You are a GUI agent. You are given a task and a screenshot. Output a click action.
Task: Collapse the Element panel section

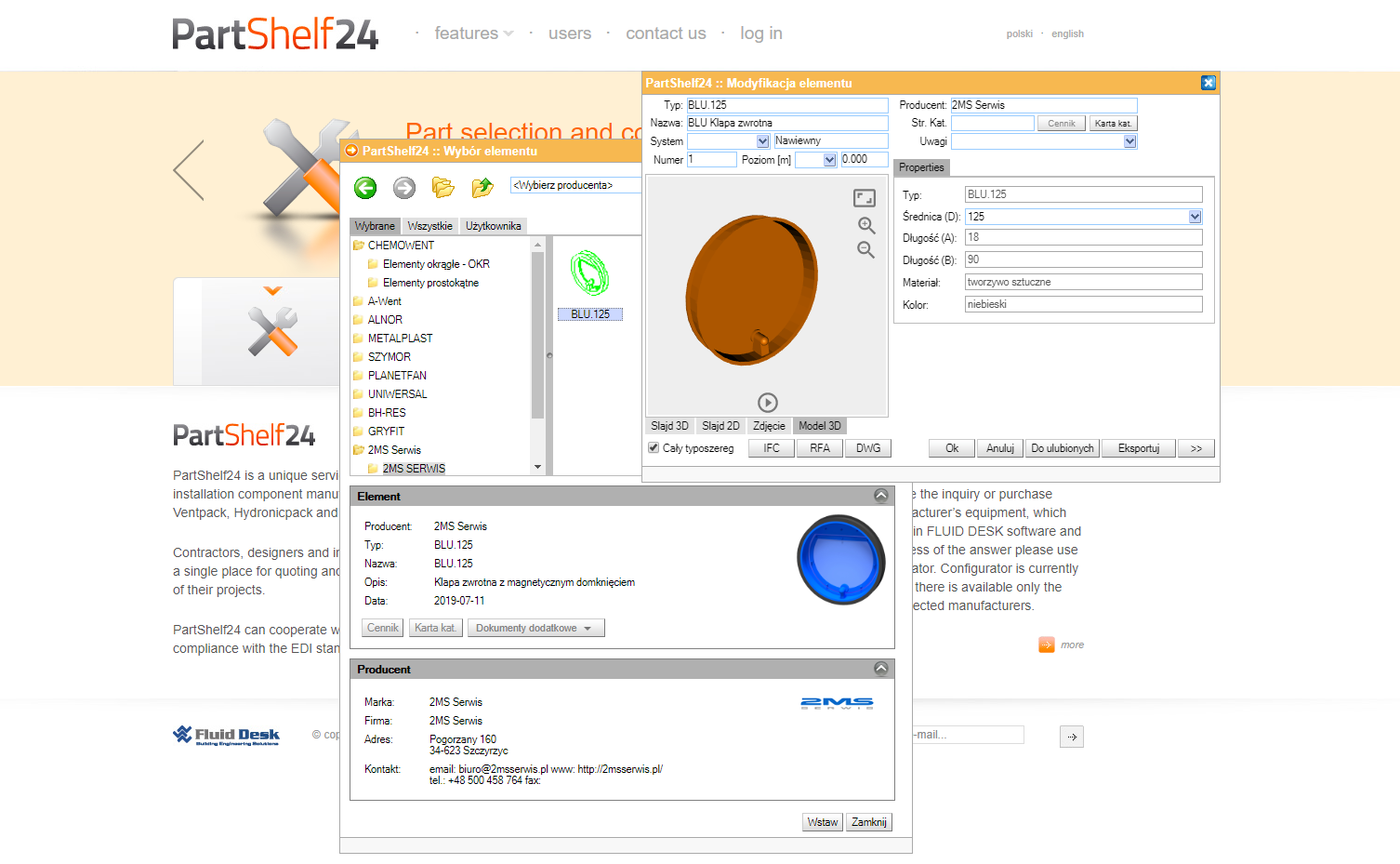click(x=880, y=497)
